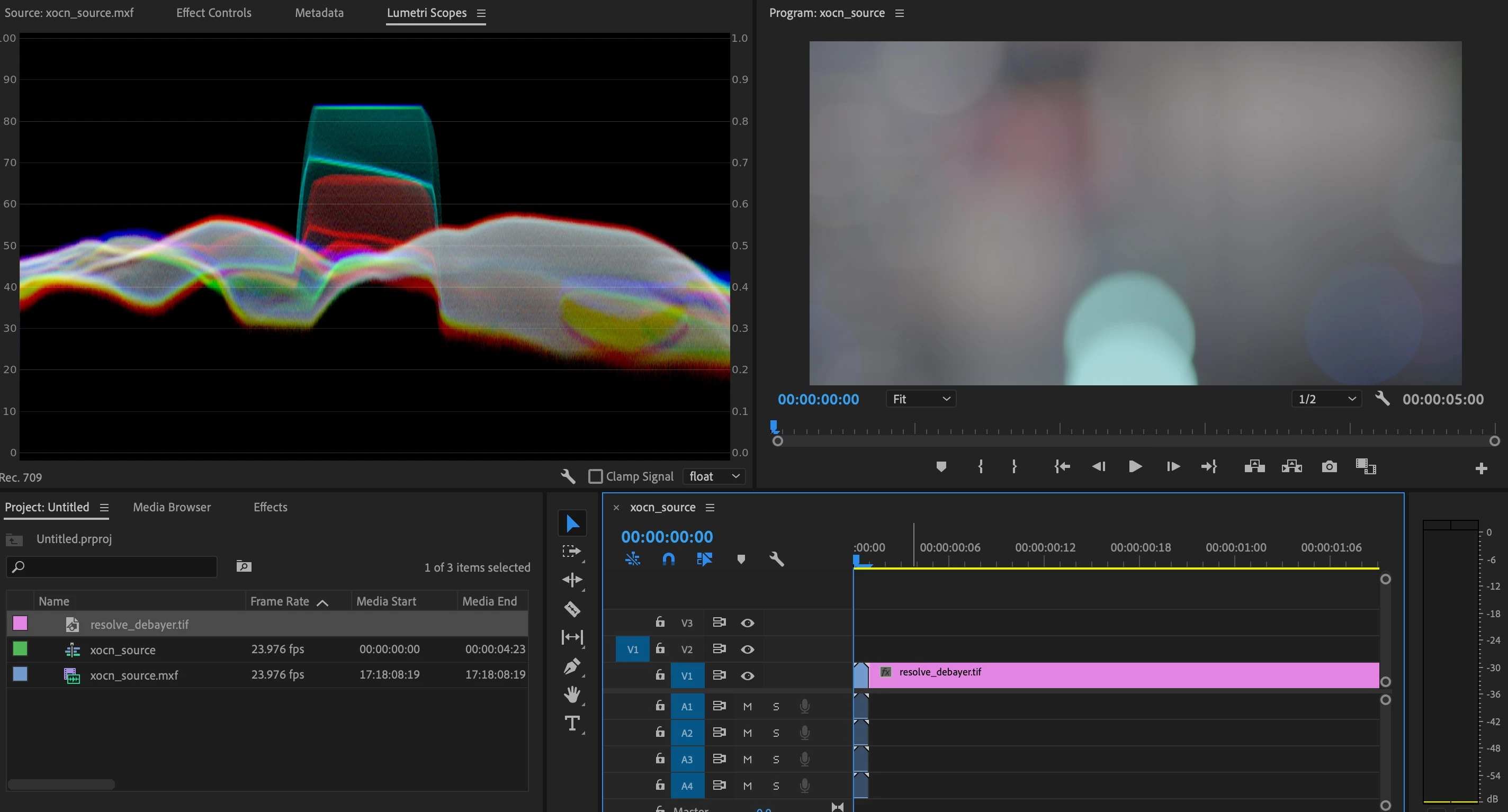Toggle Snap in Timeline magnet icon
Image resolution: width=1508 pixels, height=812 pixels.
[x=668, y=559]
